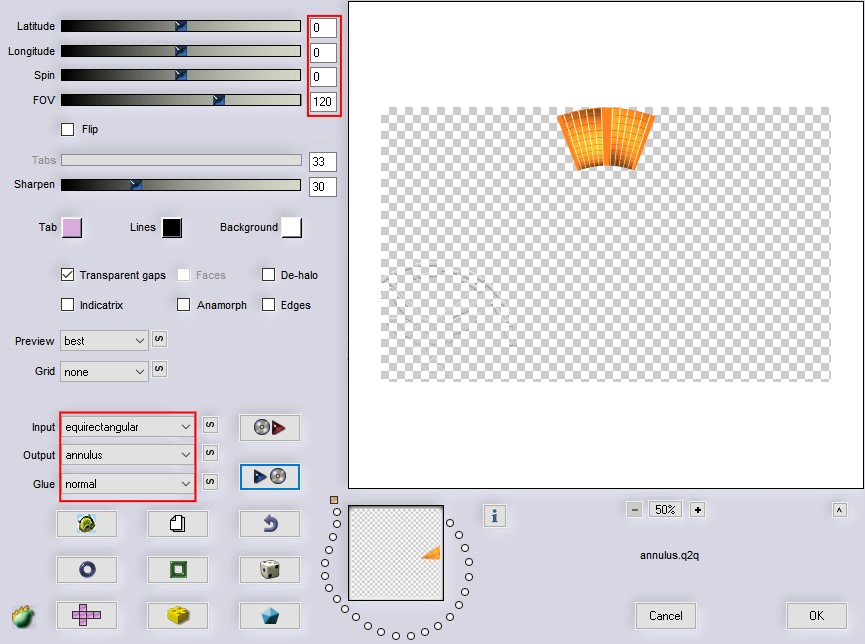Confirm with the OK button
865x644 pixels.
pyautogui.click(x=816, y=615)
